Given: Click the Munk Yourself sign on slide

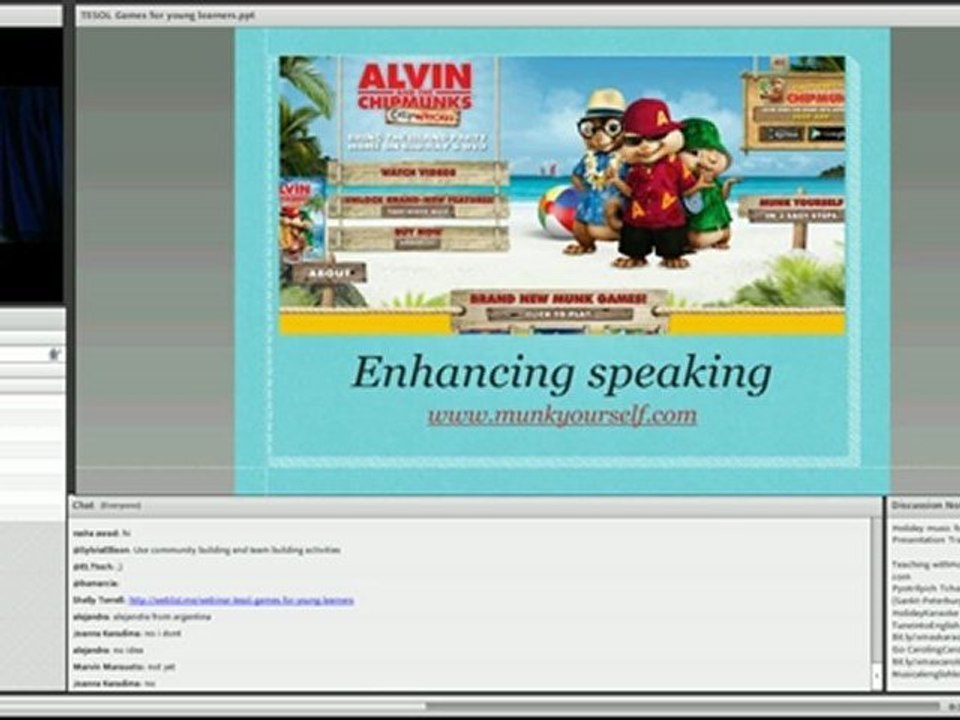Looking at the screenshot, I should (x=793, y=209).
